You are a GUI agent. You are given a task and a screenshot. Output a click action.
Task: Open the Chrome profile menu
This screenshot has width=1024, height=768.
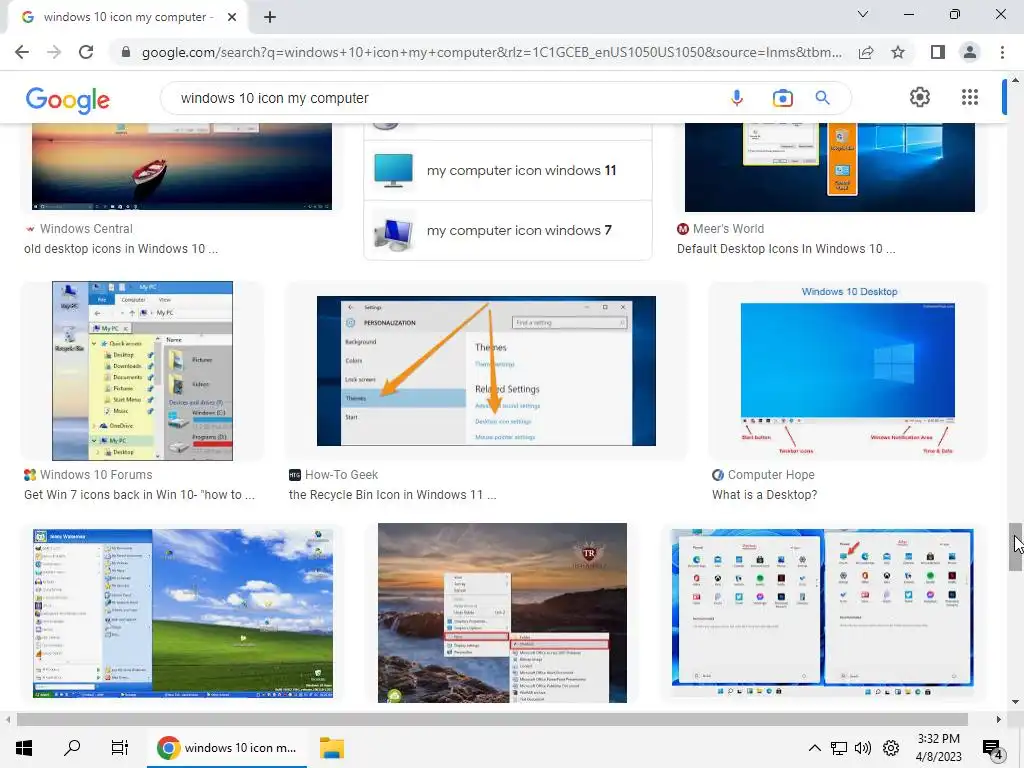[970, 52]
